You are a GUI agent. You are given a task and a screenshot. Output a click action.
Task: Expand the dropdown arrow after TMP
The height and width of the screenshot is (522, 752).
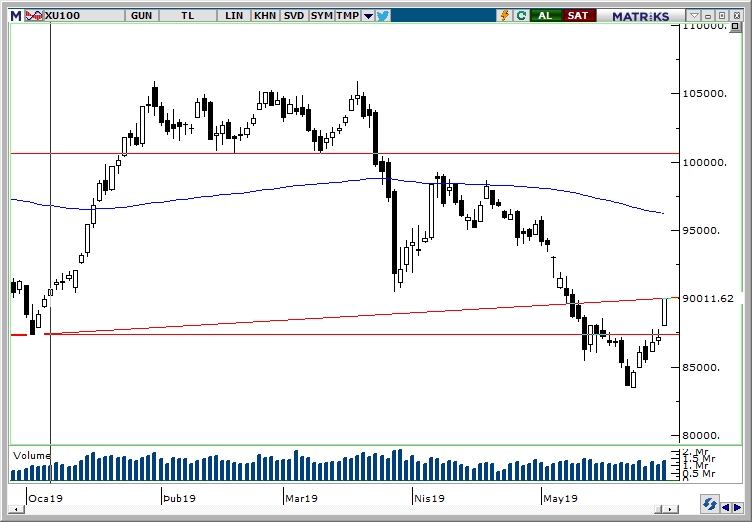[x=368, y=16]
